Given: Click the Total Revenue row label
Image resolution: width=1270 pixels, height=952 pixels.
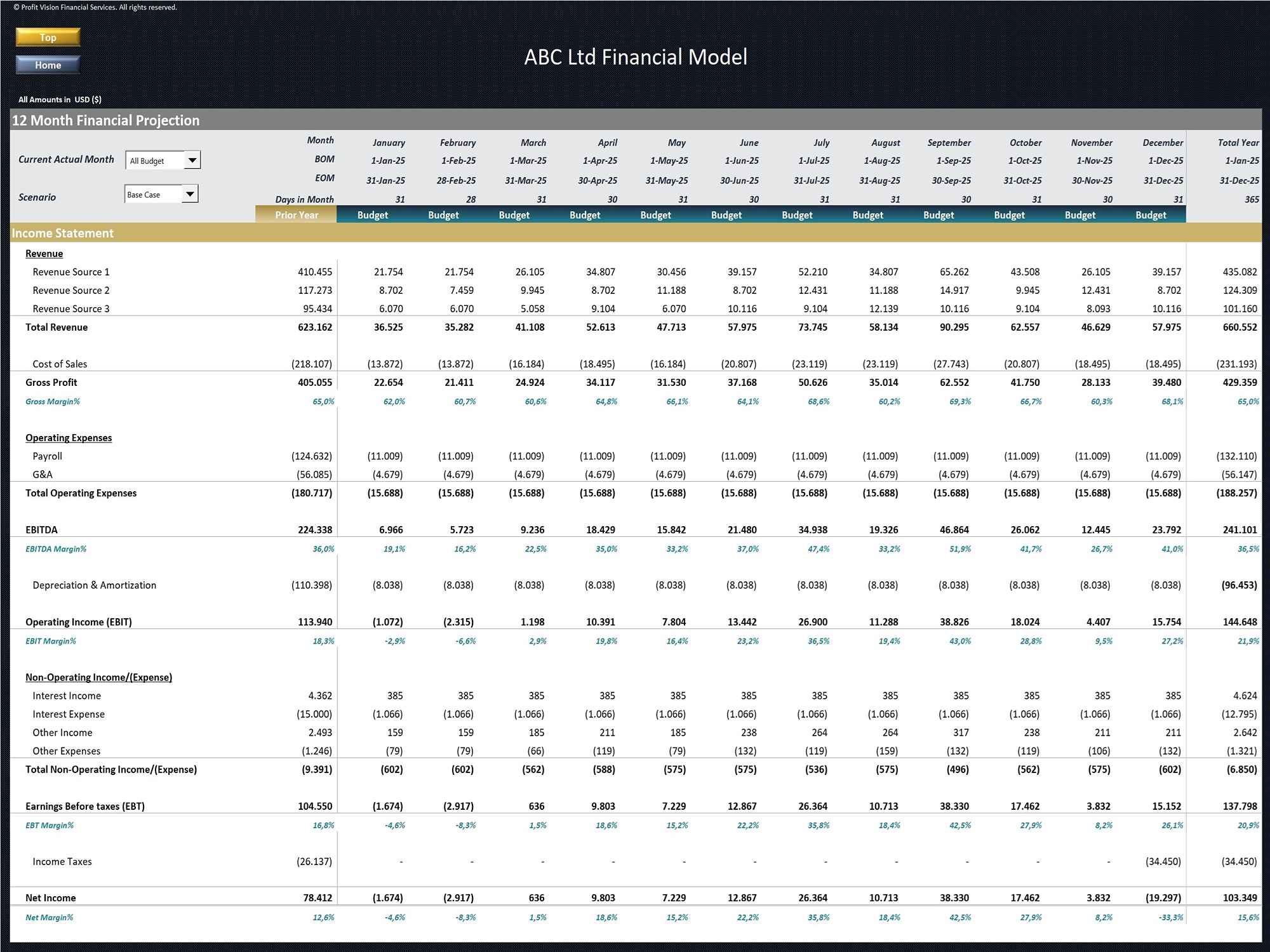Looking at the screenshot, I should tap(57, 327).
